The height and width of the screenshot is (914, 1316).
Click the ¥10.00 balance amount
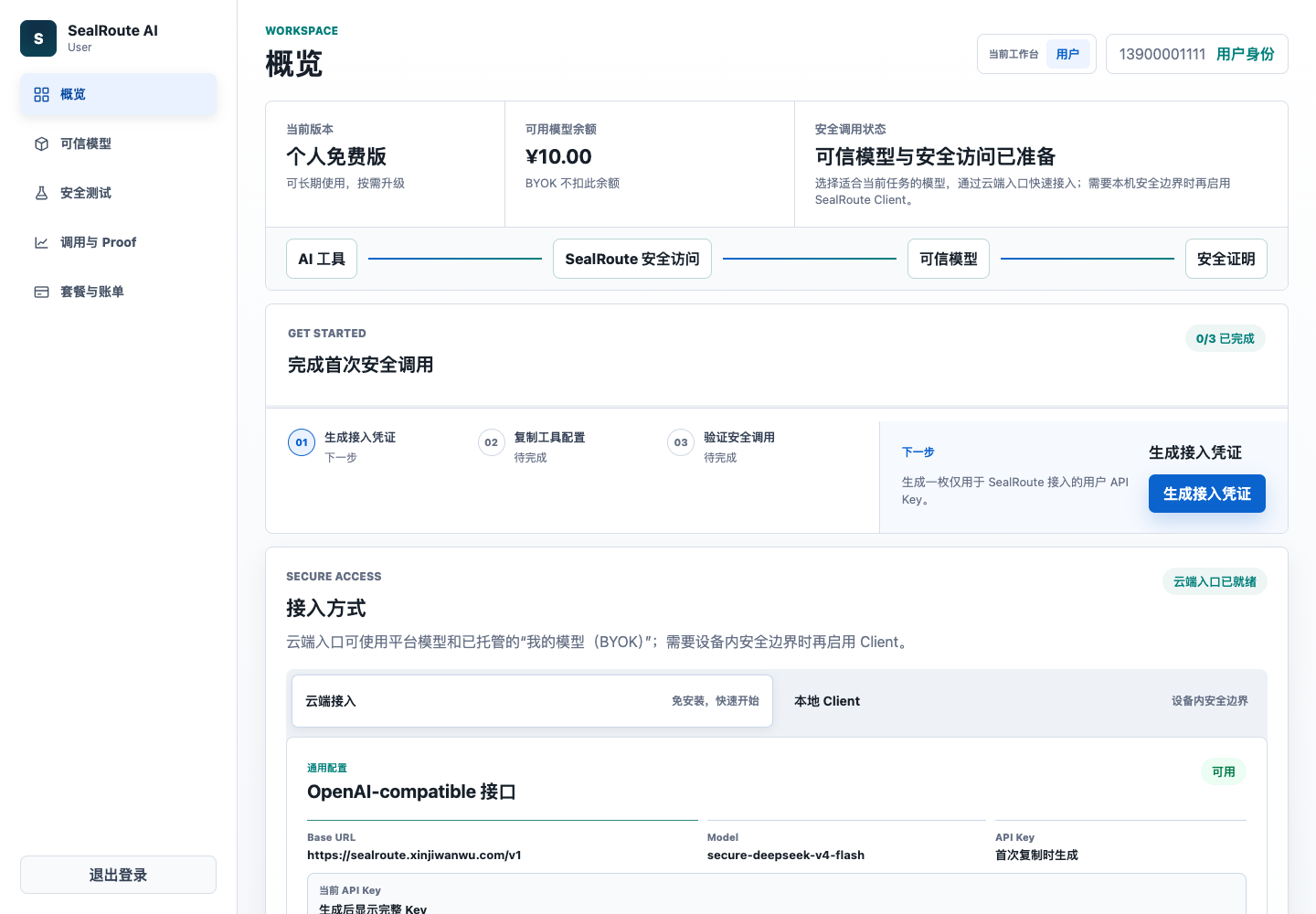558,156
